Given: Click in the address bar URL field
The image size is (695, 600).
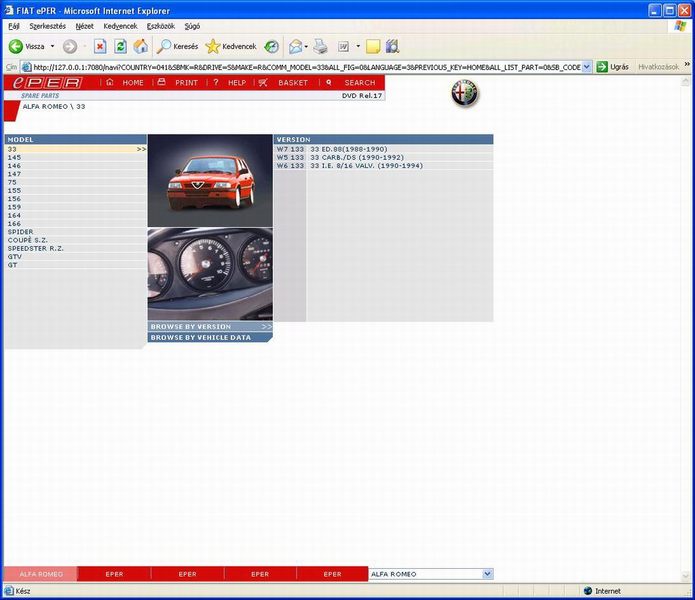Looking at the screenshot, I should click(306, 67).
